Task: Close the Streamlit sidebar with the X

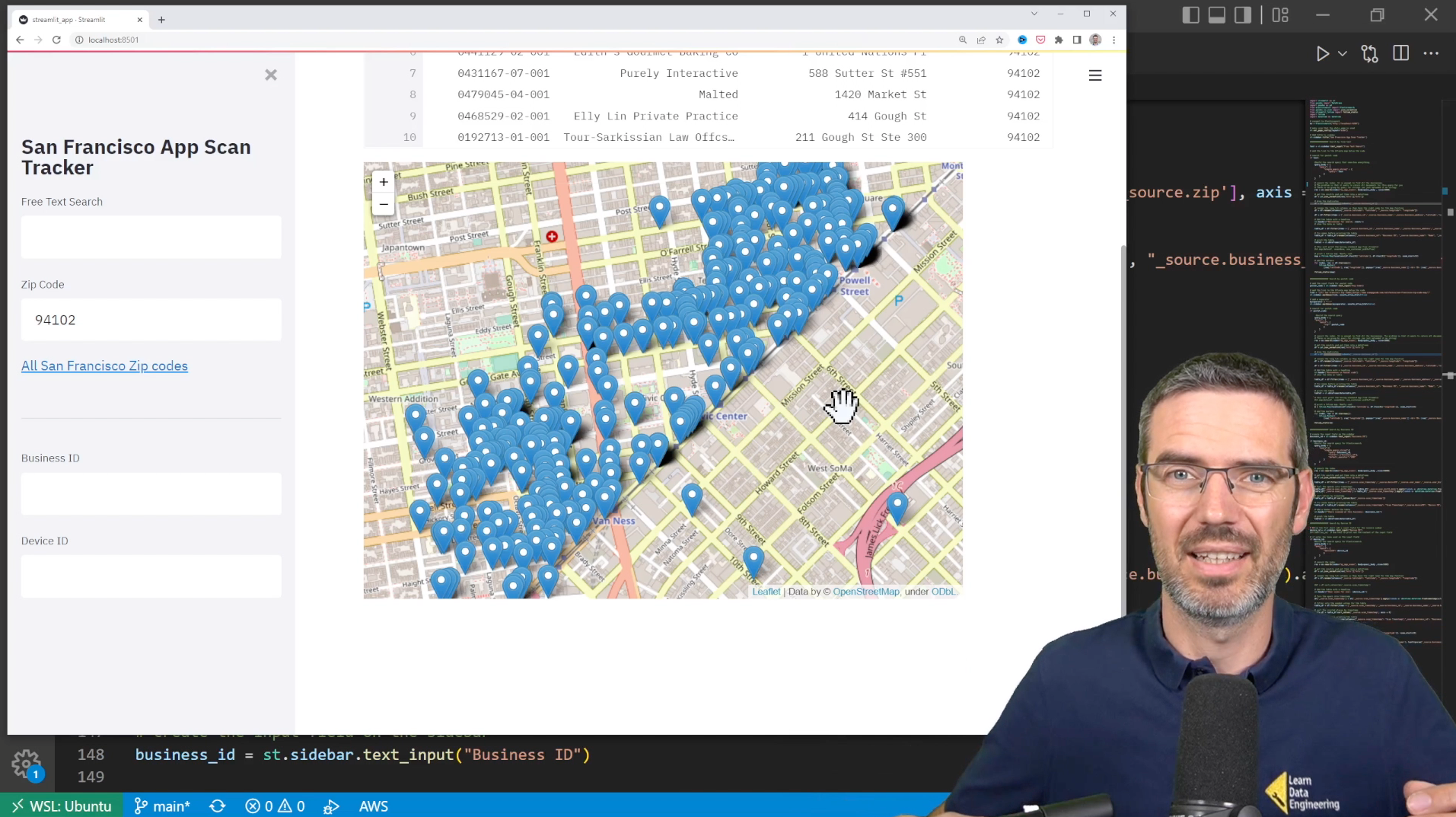Action: 271,75
